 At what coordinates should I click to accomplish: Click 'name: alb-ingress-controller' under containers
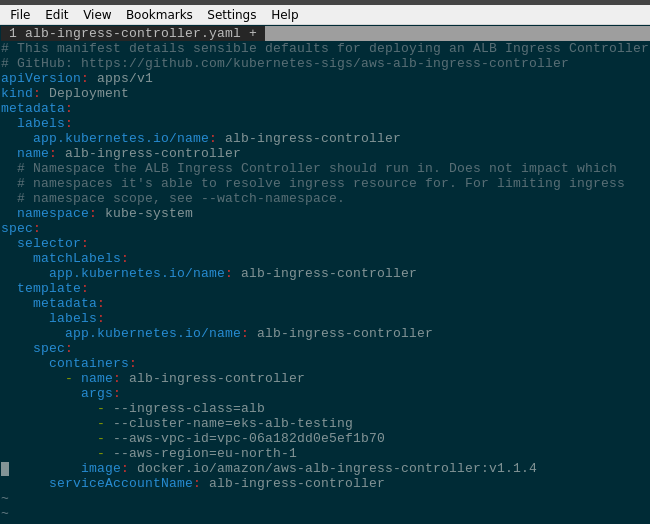(192, 378)
